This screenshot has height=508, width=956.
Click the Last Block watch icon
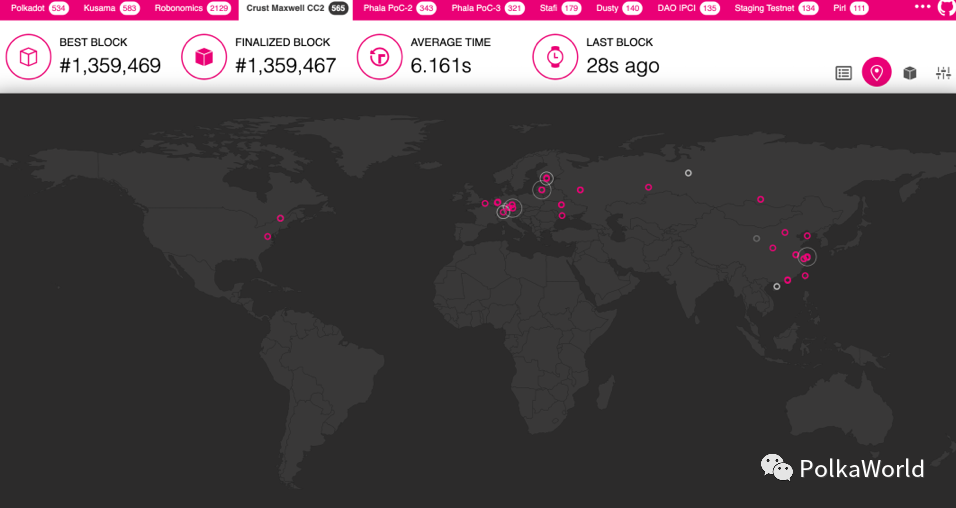555,57
